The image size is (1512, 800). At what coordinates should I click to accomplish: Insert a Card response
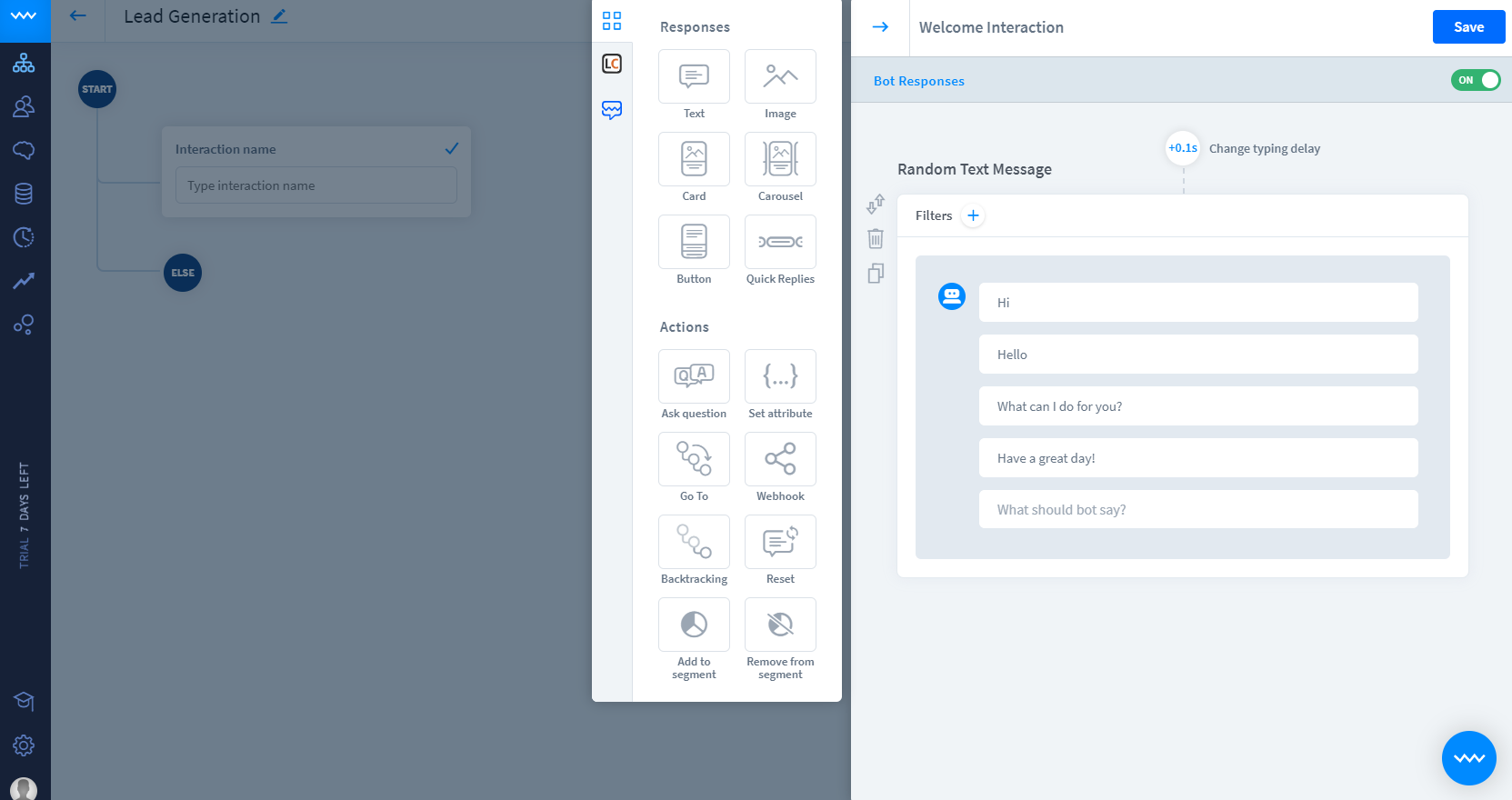click(694, 159)
